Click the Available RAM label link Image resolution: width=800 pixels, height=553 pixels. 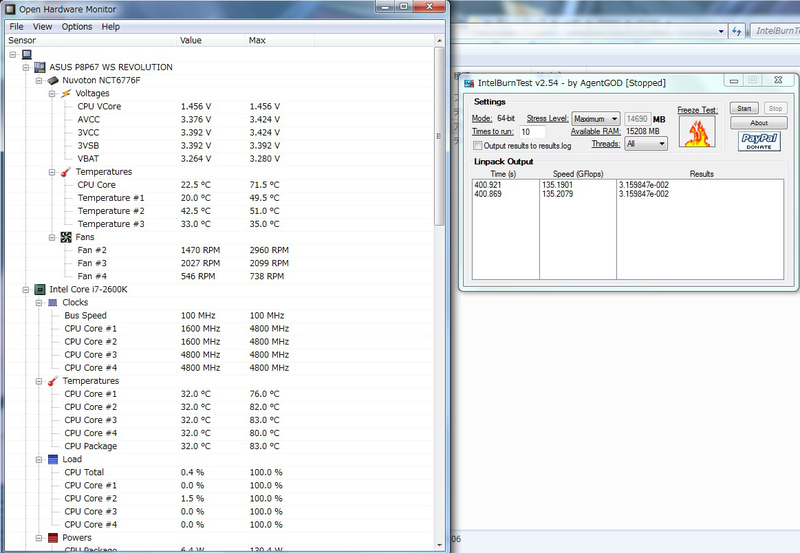(595, 132)
